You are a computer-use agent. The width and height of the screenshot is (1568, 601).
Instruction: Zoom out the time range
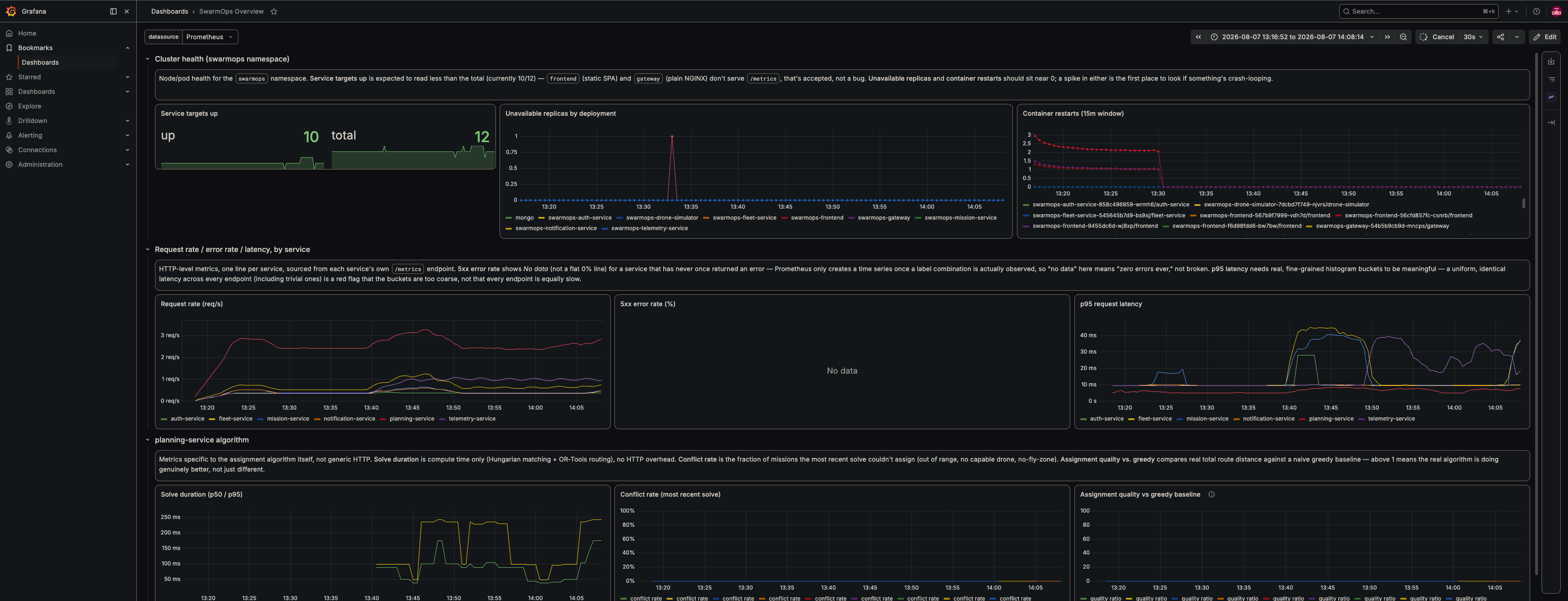(x=1403, y=36)
